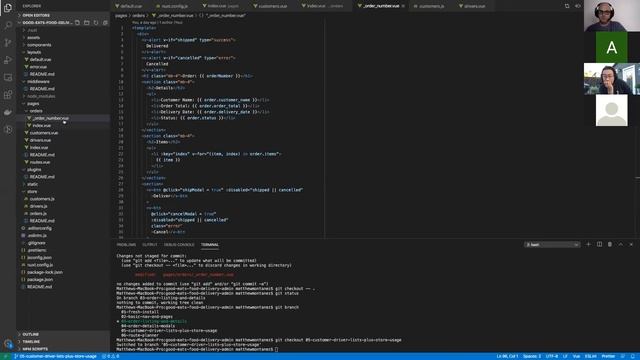Select the participant avatar tile labeled A
The height and width of the screenshot is (360, 640).
611,47
